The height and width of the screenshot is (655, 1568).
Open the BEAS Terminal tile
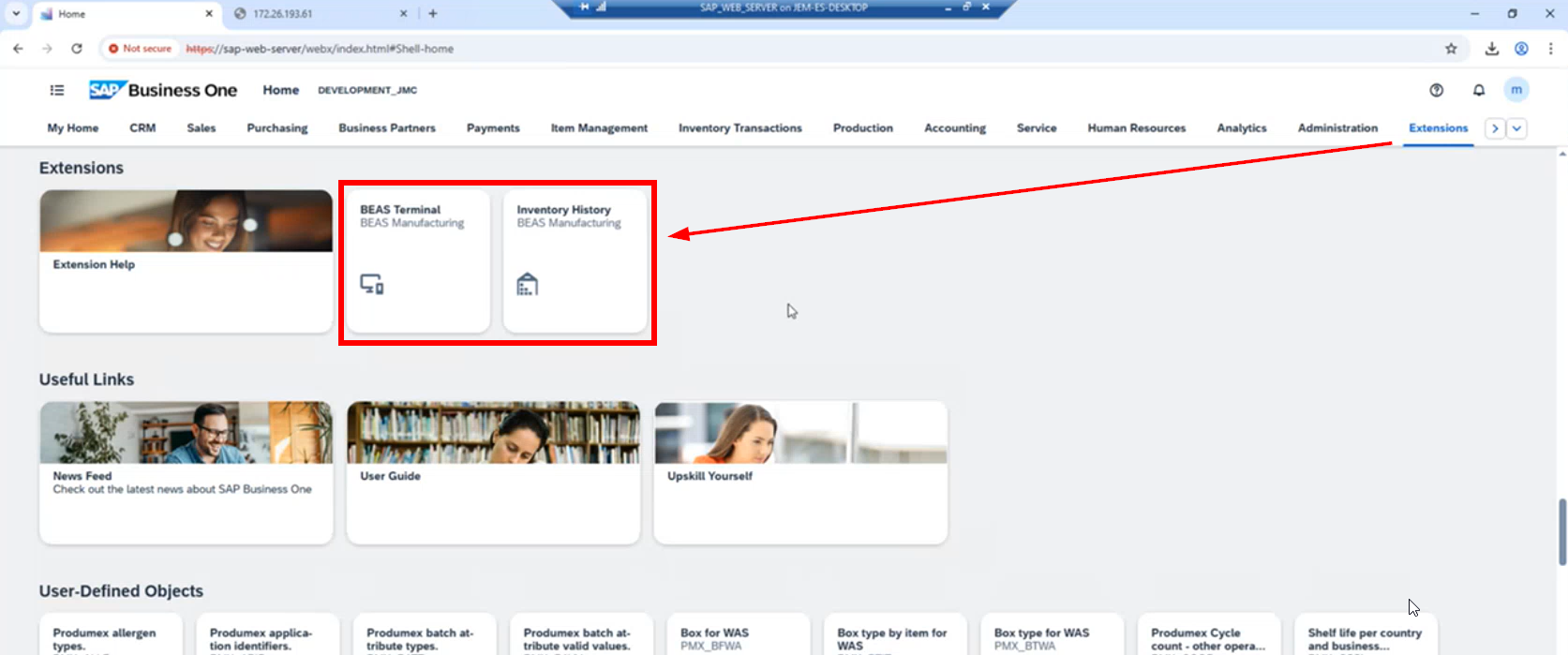pos(418,261)
